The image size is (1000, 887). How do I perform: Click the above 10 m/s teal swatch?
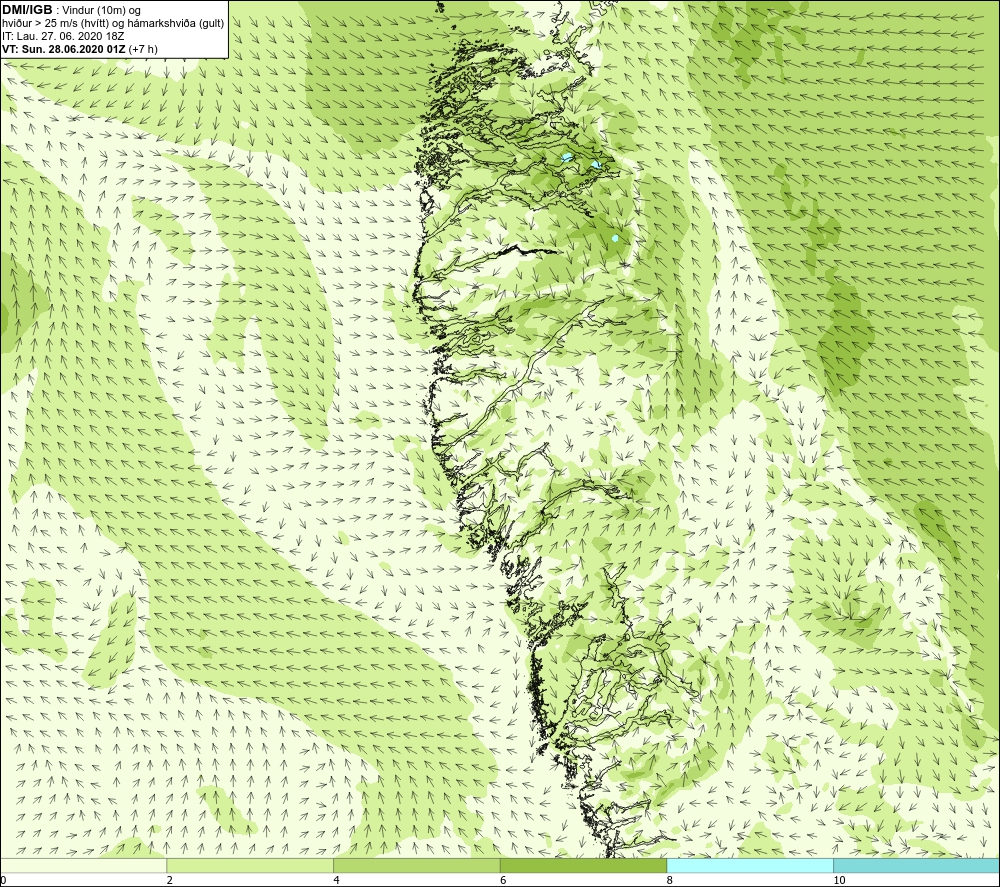coord(916,865)
